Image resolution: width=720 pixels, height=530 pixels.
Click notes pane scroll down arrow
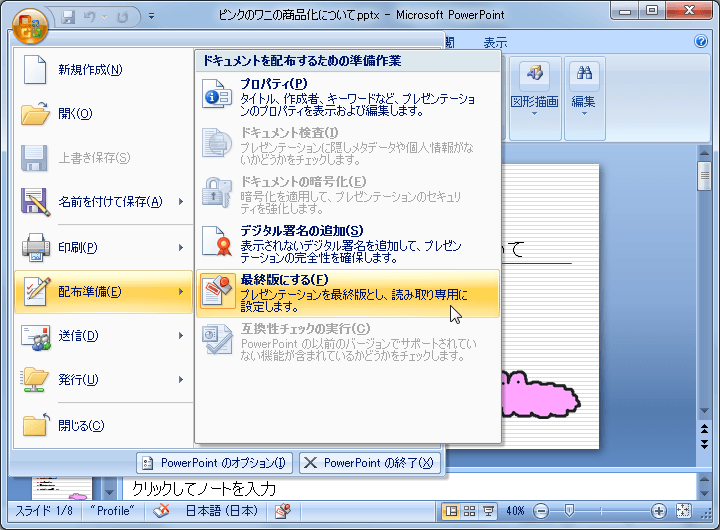[x=704, y=494]
